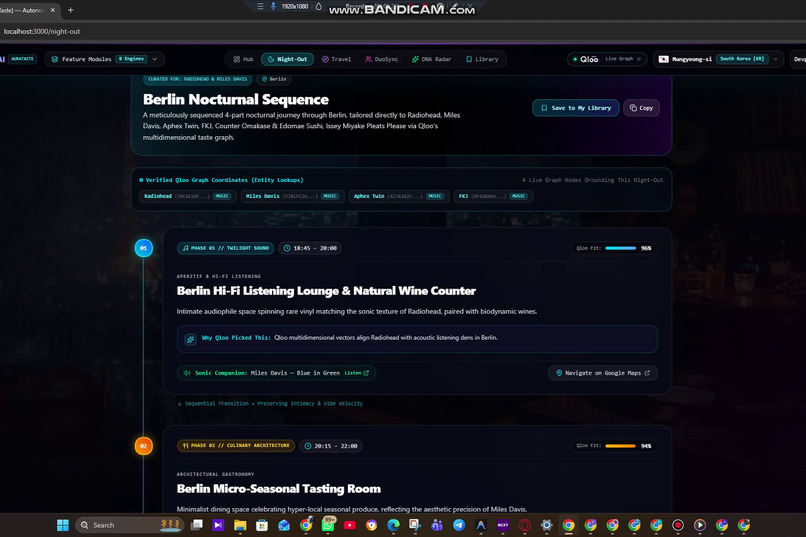Select the Aphex Twin entity chip
Image resolution: width=806 pixels, height=537 pixels.
[x=399, y=196]
